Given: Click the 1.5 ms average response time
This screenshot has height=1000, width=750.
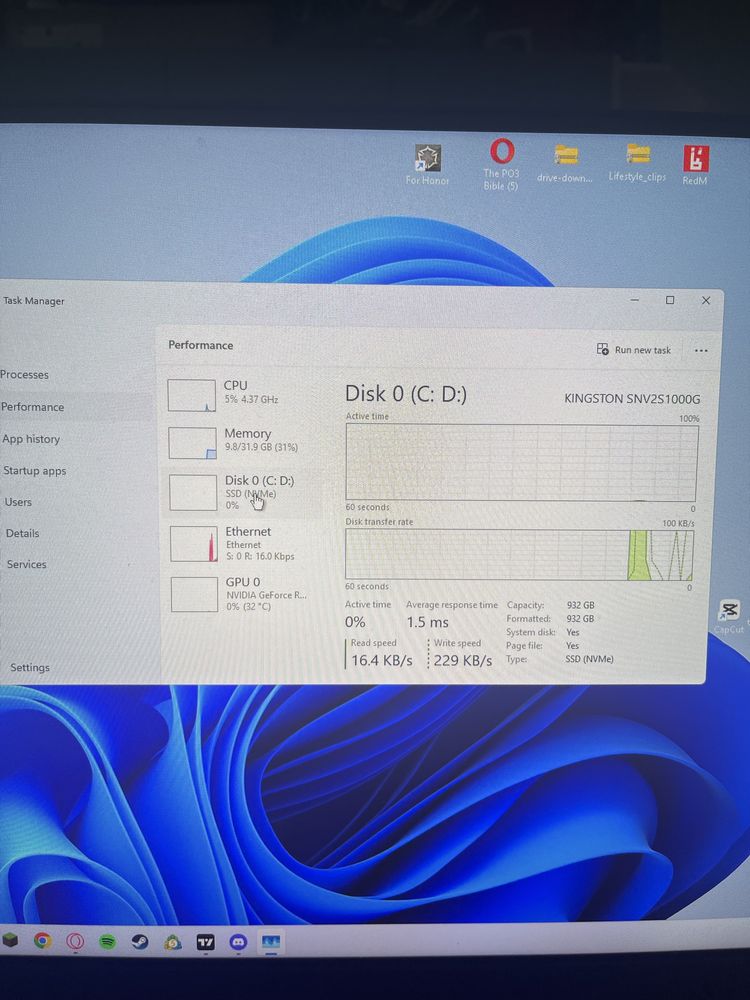Looking at the screenshot, I should (427, 622).
